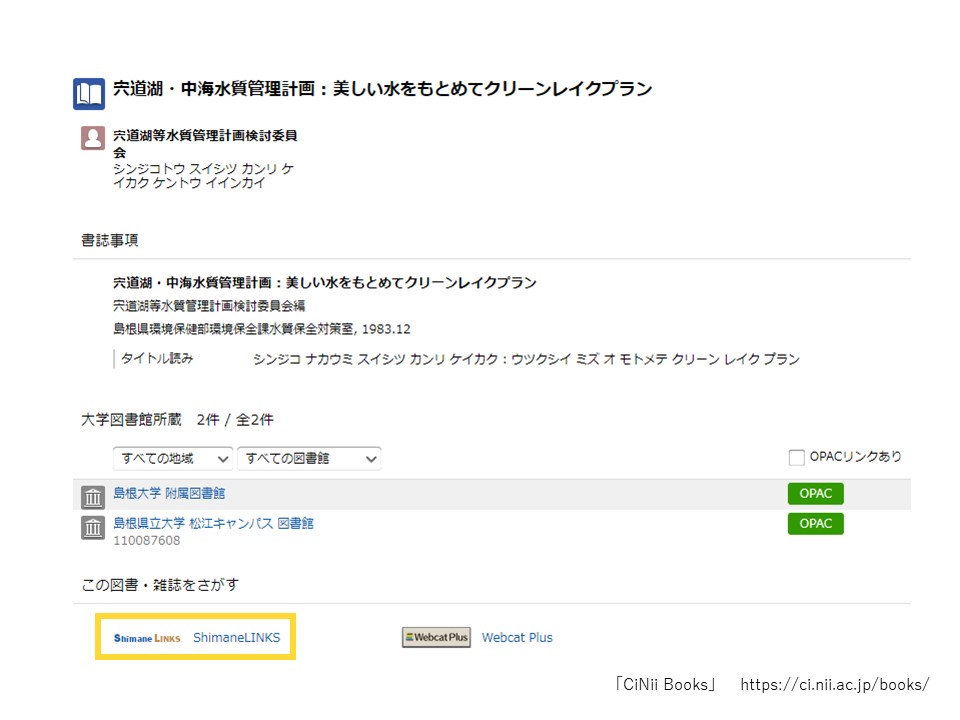The image size is (960, 720).
Task: Enable the OPACリンクあり checkbox
Action: point(796,458)
